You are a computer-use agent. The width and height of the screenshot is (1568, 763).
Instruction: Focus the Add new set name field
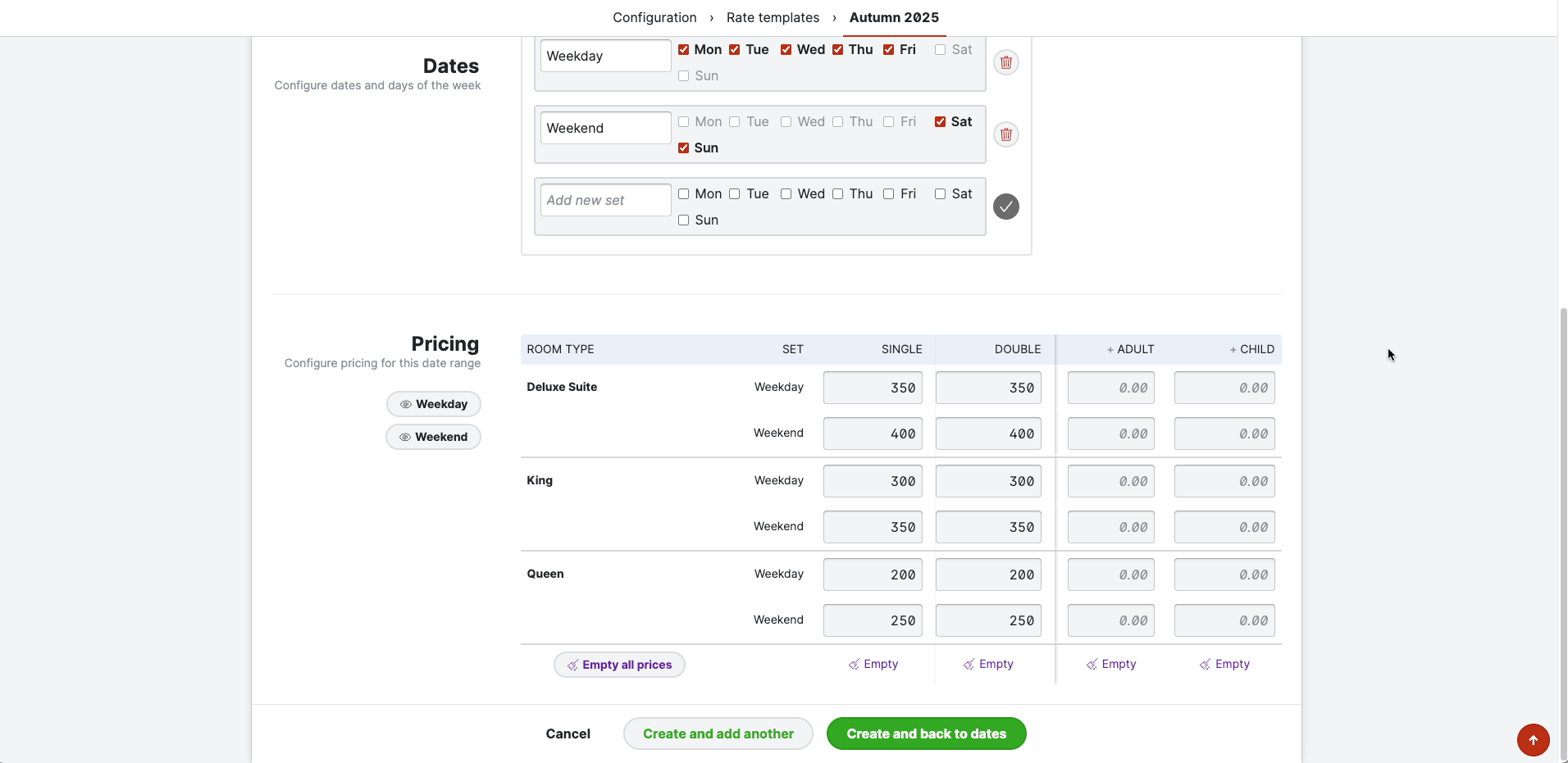click(x=606, y=200)
